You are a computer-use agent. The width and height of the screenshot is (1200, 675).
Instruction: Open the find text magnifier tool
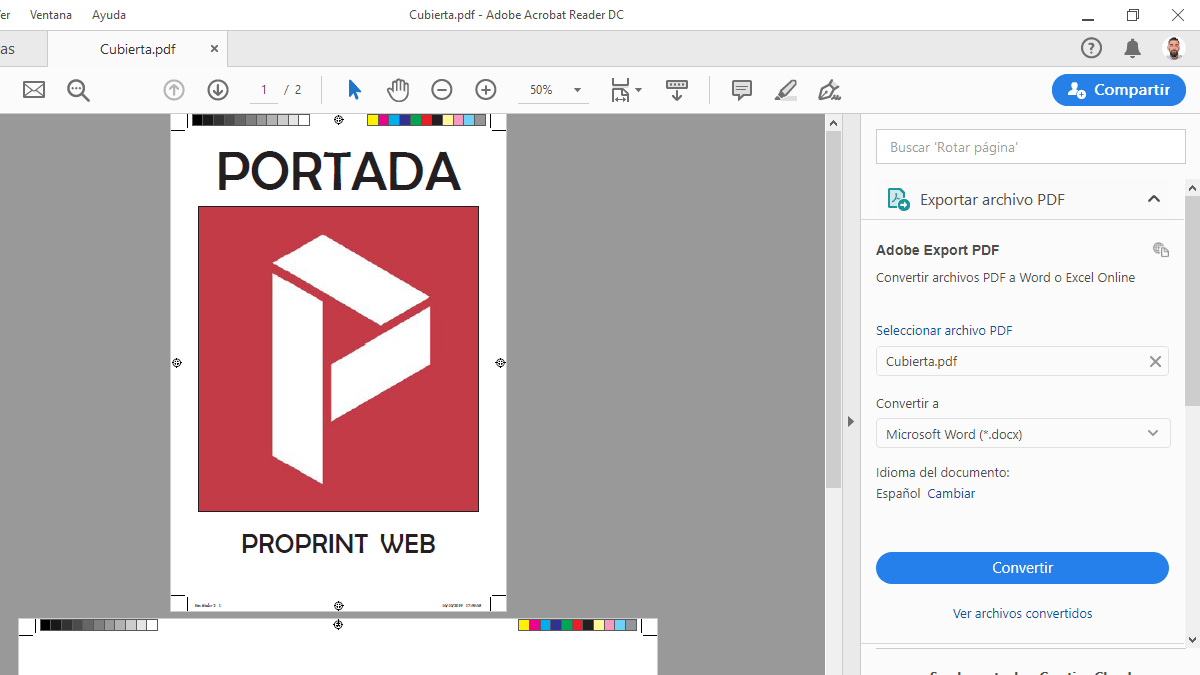[78, 90]
